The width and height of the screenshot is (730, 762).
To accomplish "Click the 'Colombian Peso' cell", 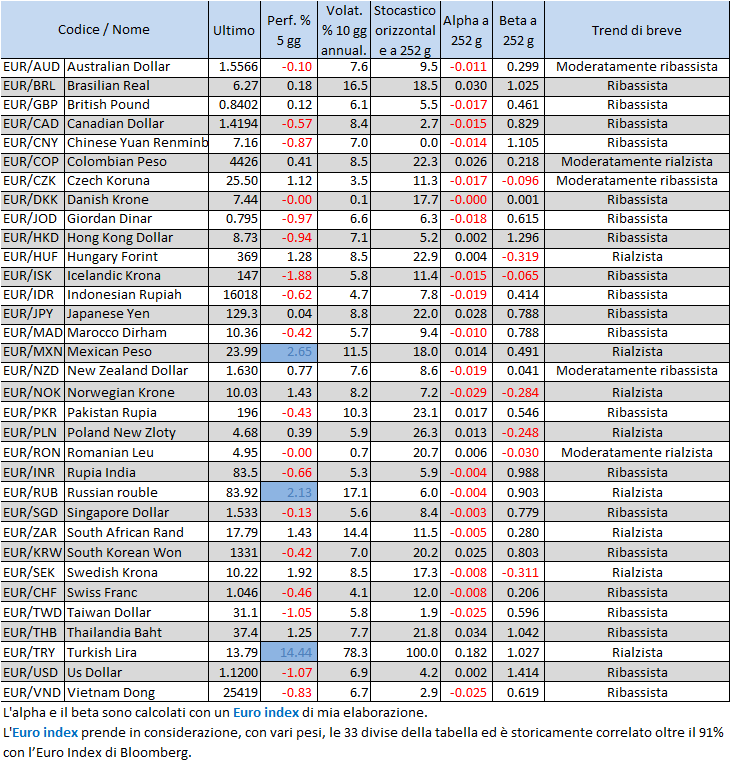I will tap(137, 162).
